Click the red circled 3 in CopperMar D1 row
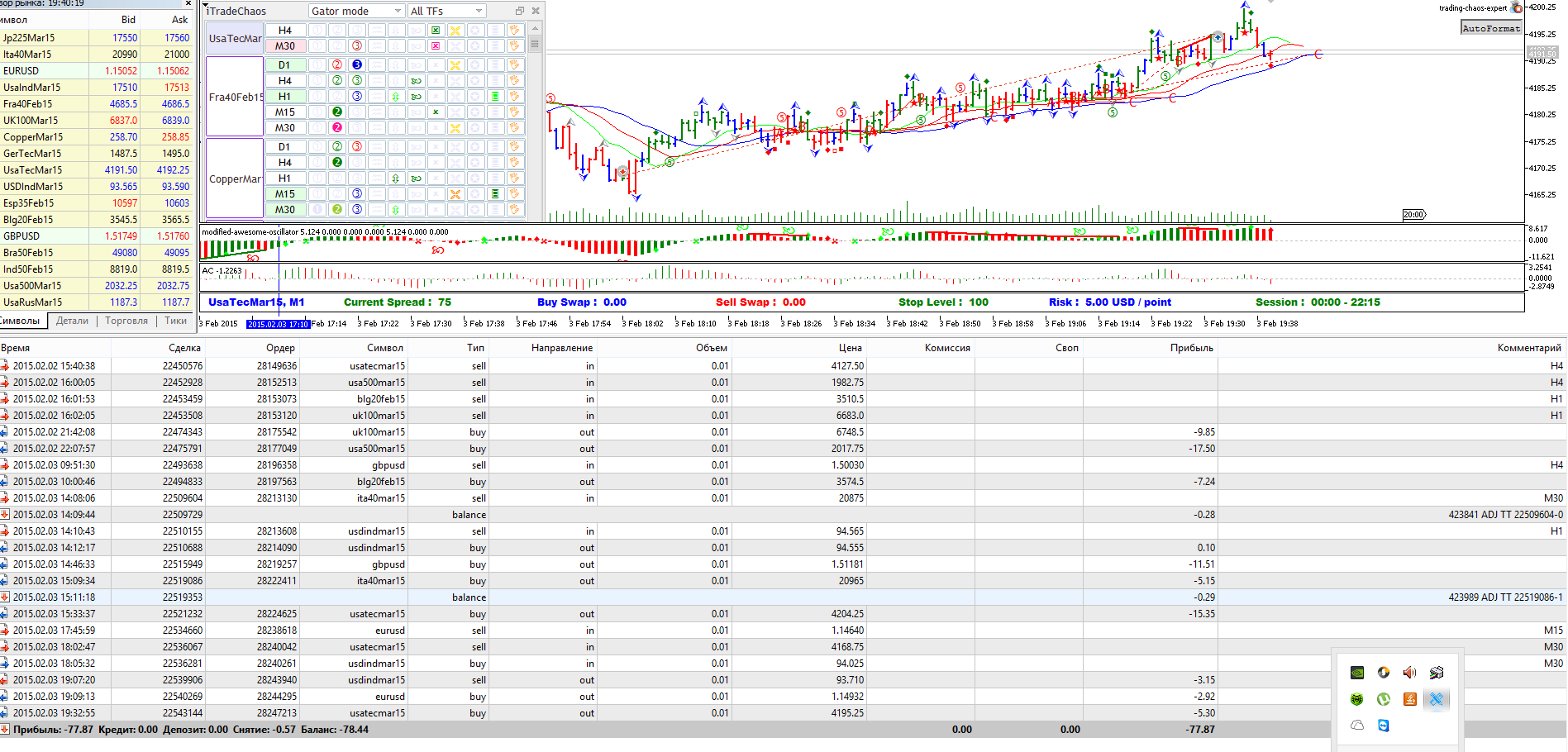The width and height of the screenshot is (1568, 752). (x=357, y=146)
